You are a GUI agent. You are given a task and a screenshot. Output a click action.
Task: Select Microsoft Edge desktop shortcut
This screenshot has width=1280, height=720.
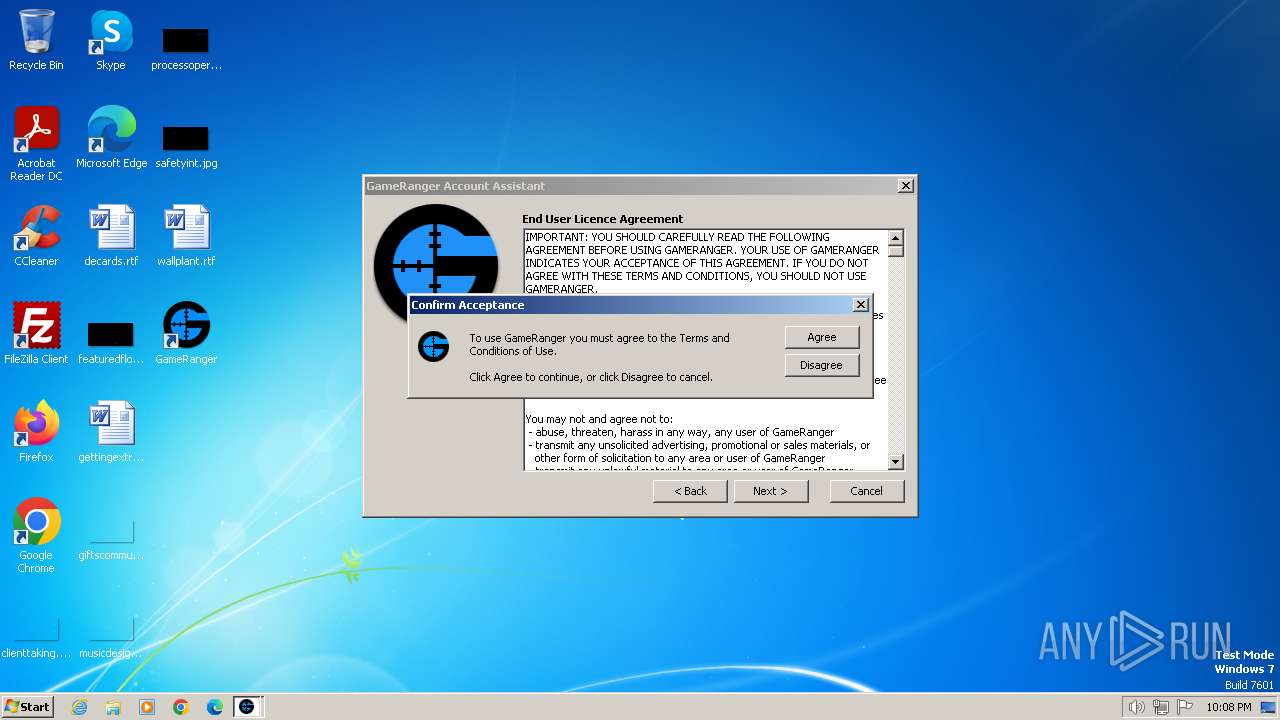[x=111, y=138]
